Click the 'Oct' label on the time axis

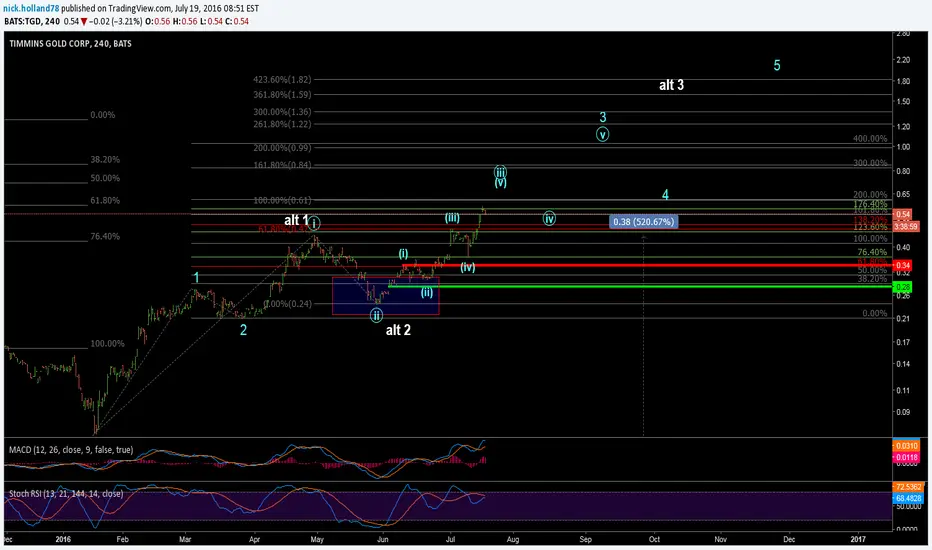(654, 539)
